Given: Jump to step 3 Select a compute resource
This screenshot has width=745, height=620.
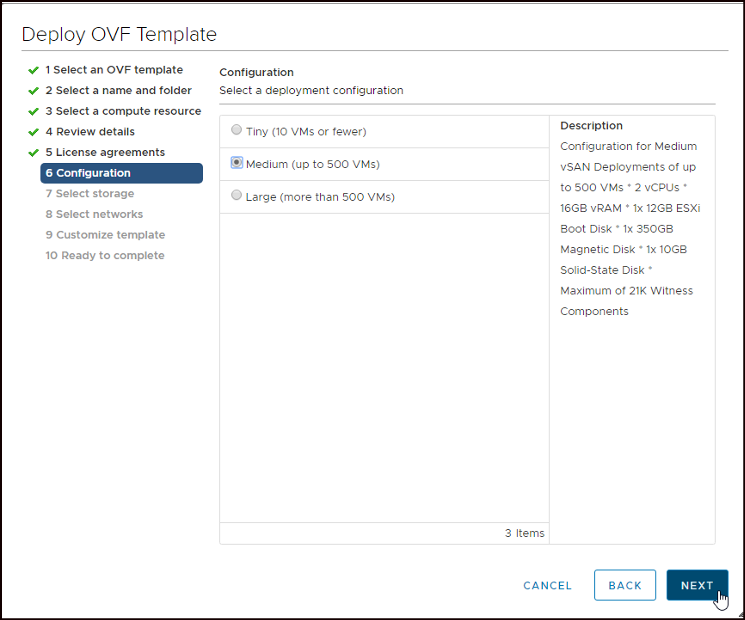Looking at the screenshot, I should (x=123, y=111).
